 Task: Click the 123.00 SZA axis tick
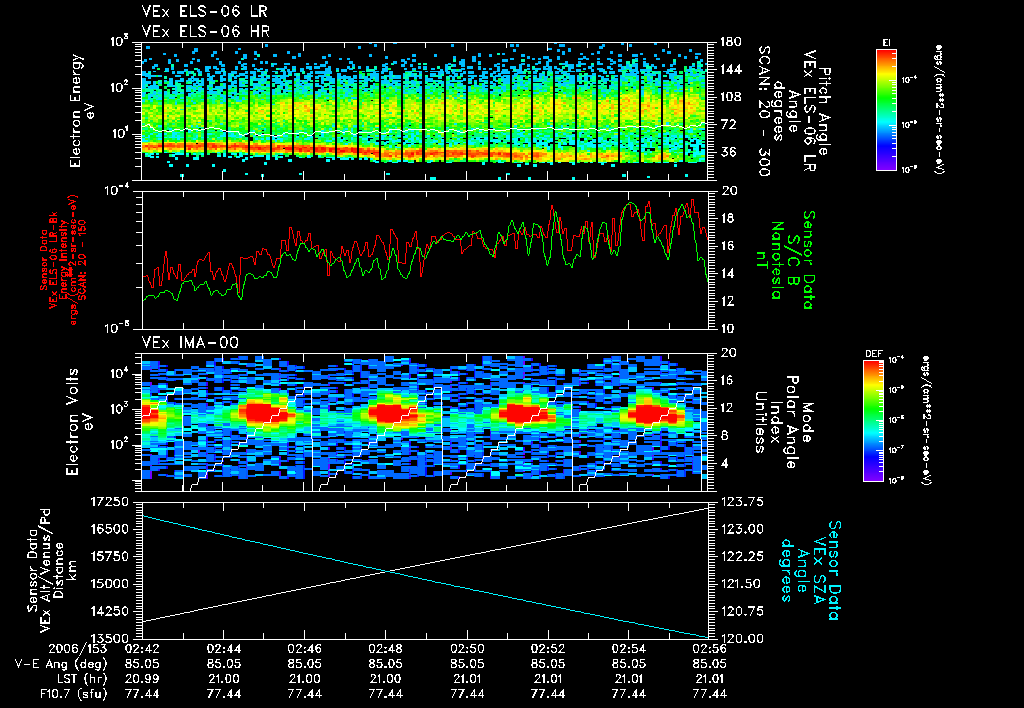[x=742, y=529]
